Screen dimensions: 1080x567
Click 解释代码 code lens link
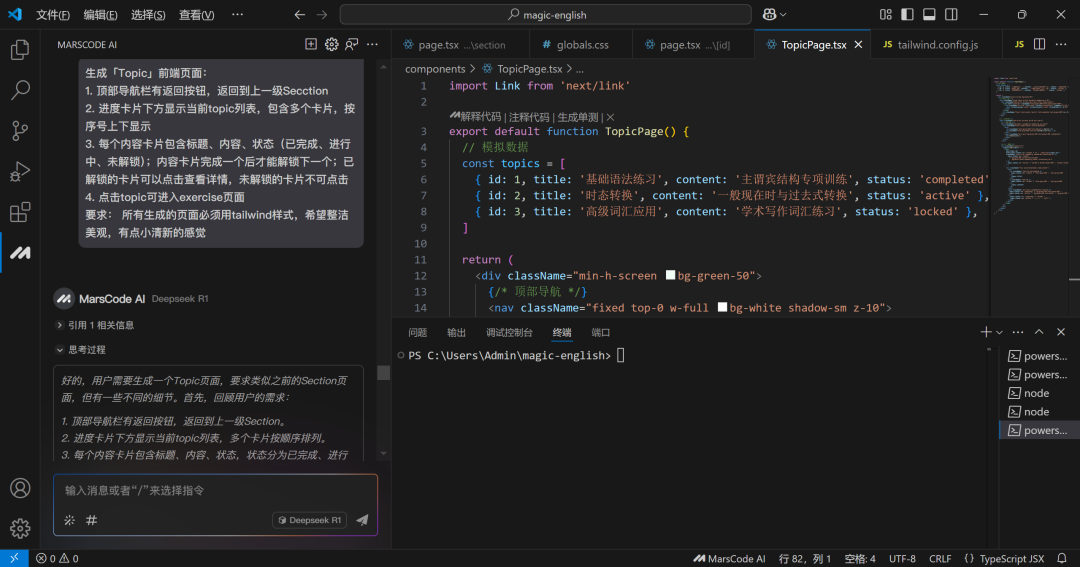pos(480,117)
